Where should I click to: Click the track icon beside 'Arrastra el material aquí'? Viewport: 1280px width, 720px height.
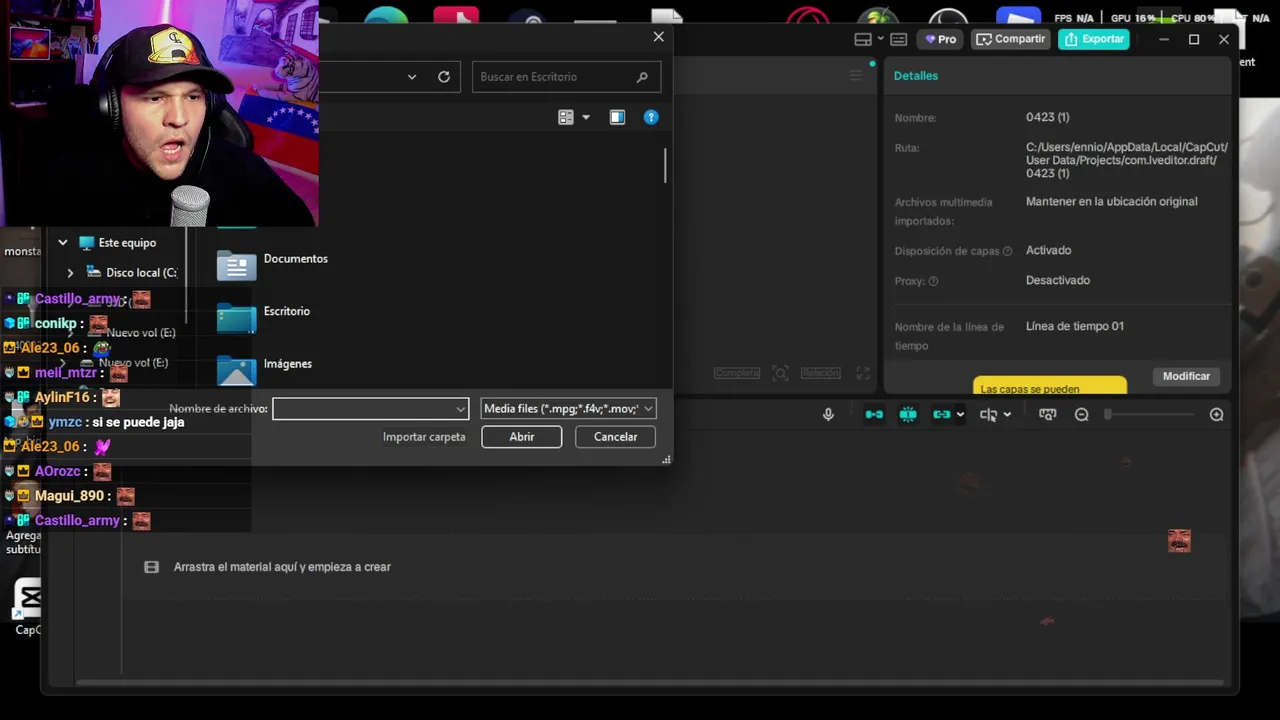point(151,567)
